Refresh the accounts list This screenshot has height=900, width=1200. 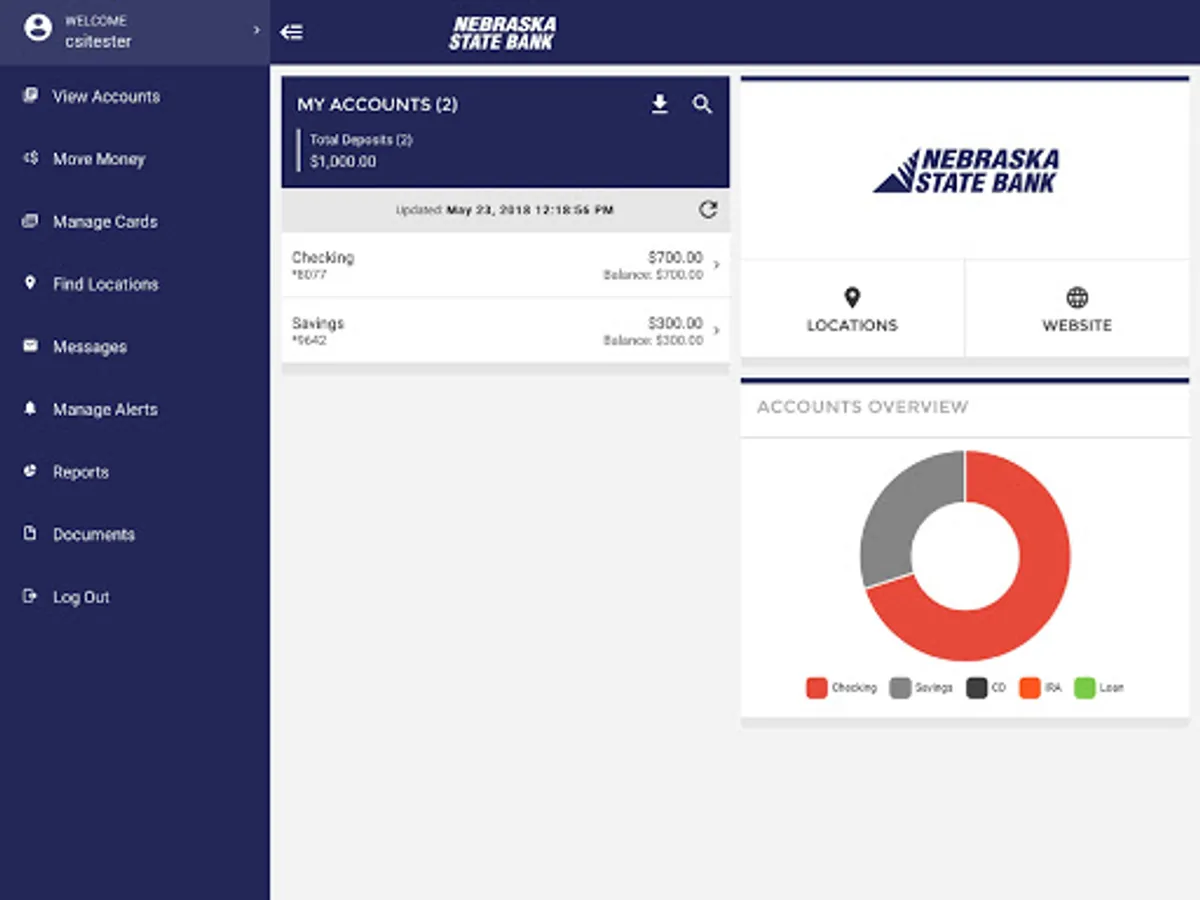[x=708, y=210]
